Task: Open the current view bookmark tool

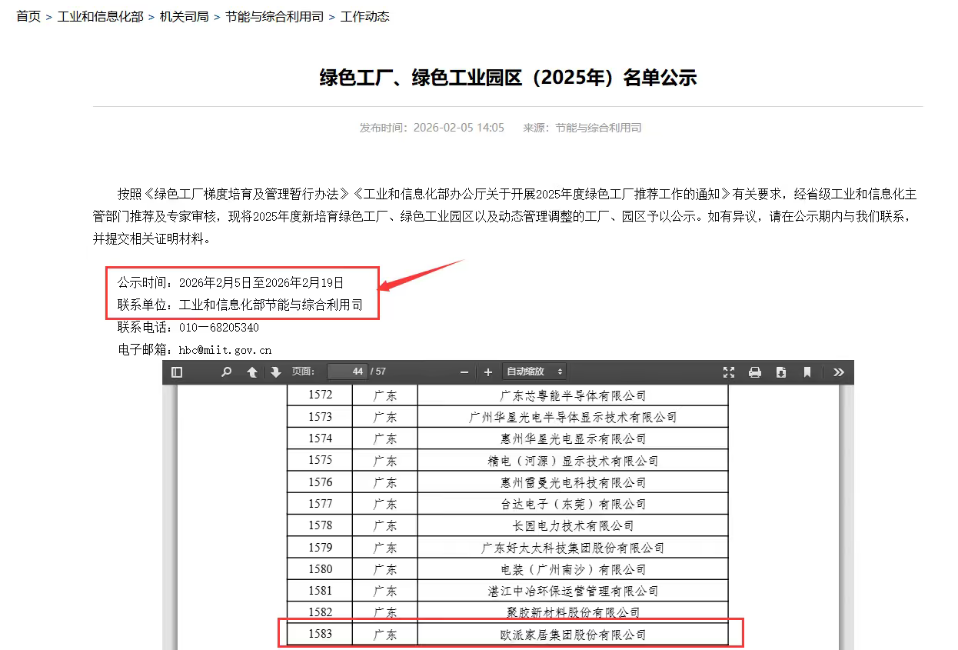Action: click(806, 371)
